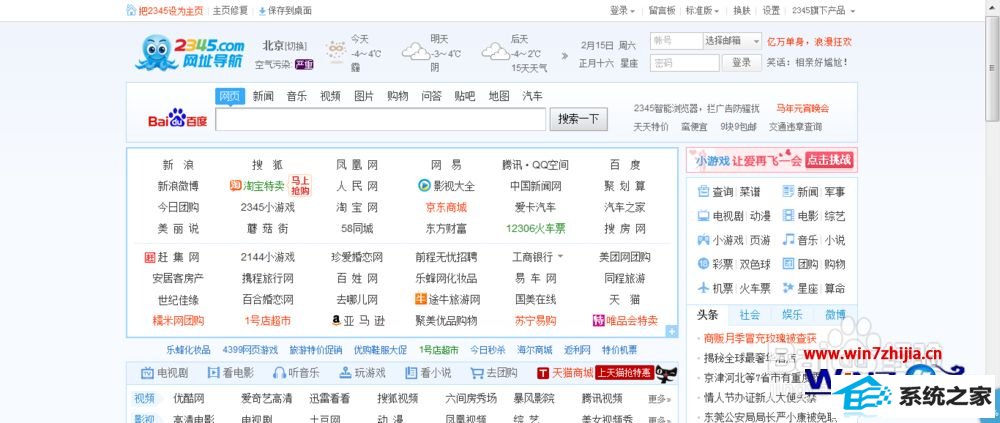Click the 特 icon beside 唯品会特卖
The width and height of the screenshot is (1000, 423).
point(598,320)
